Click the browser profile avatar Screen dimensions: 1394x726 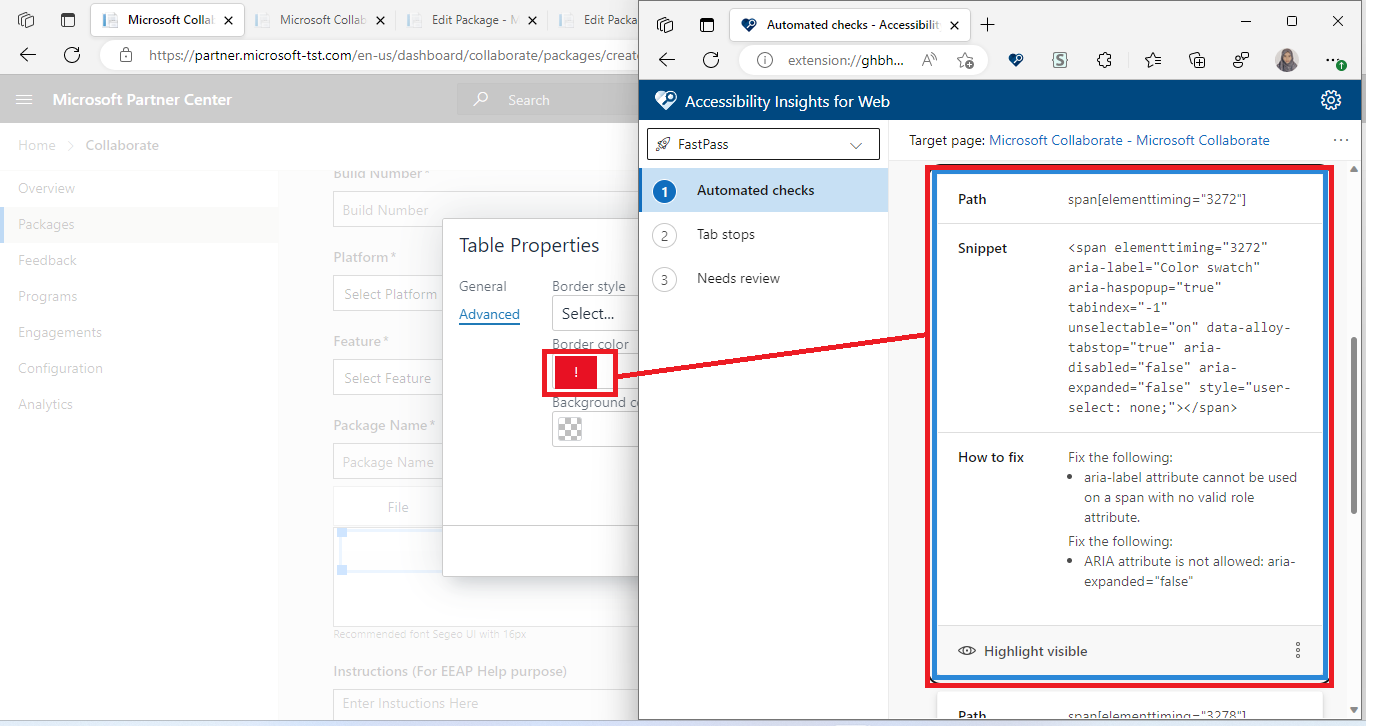coord(1287,60)
